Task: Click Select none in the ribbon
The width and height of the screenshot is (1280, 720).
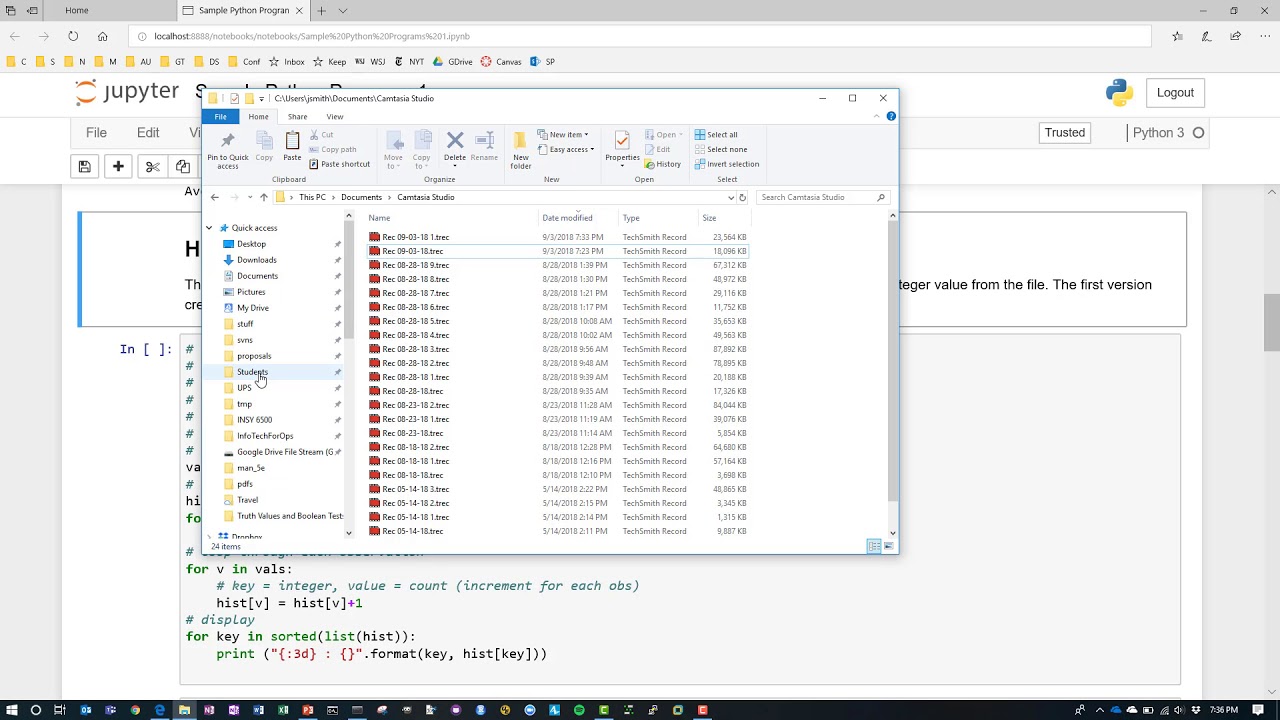Action: (x=721, y=150)
